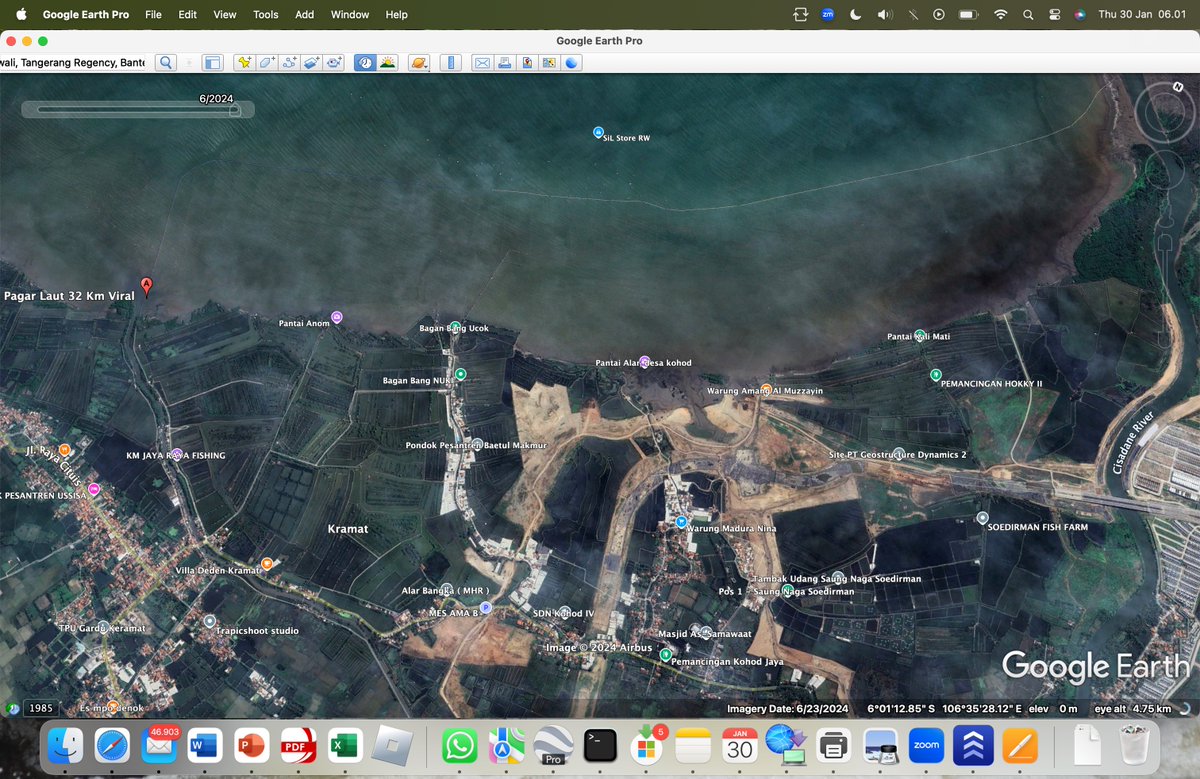Toggle the sidebar panel button
The image size is (1200, 779).
point(212,62)
